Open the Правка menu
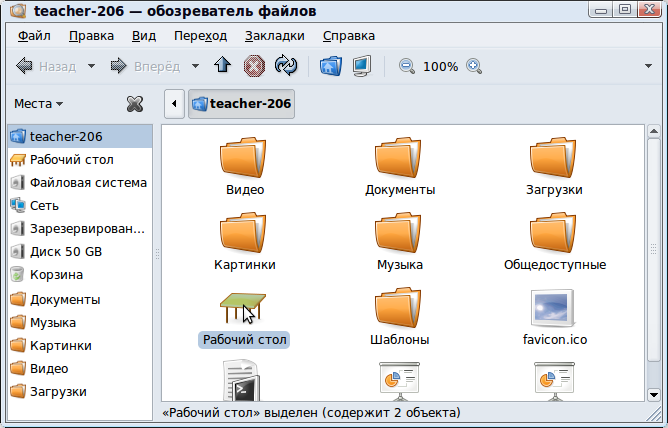 point(91,36)
